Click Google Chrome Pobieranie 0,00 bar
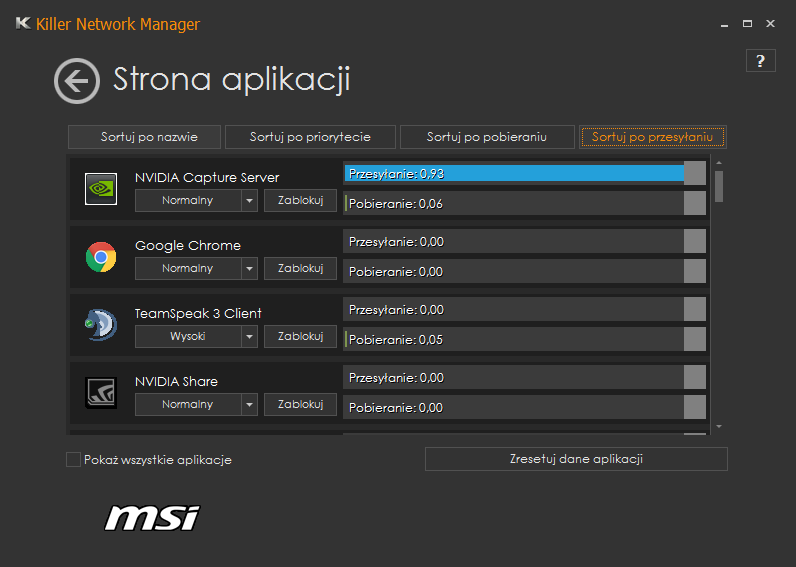The image size is (796, 567). tap(524, 272)
